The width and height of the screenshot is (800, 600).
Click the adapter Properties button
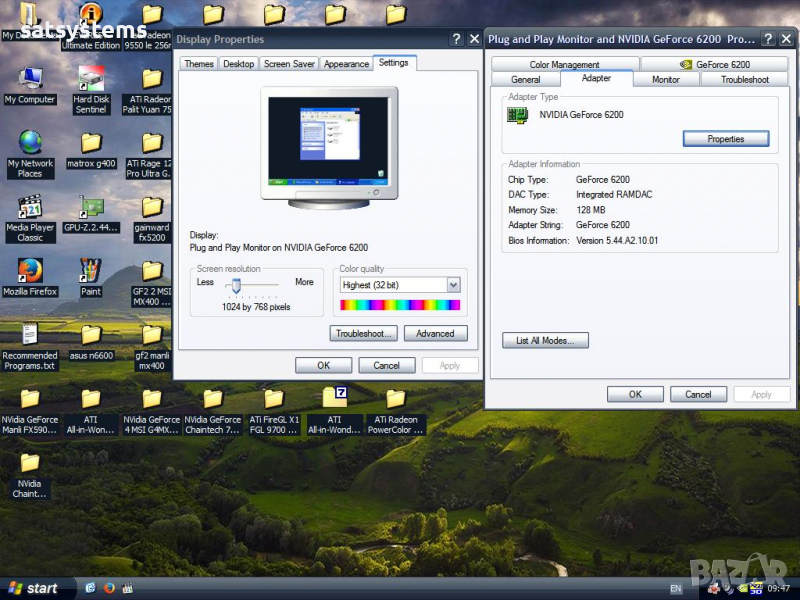point(725,139)
